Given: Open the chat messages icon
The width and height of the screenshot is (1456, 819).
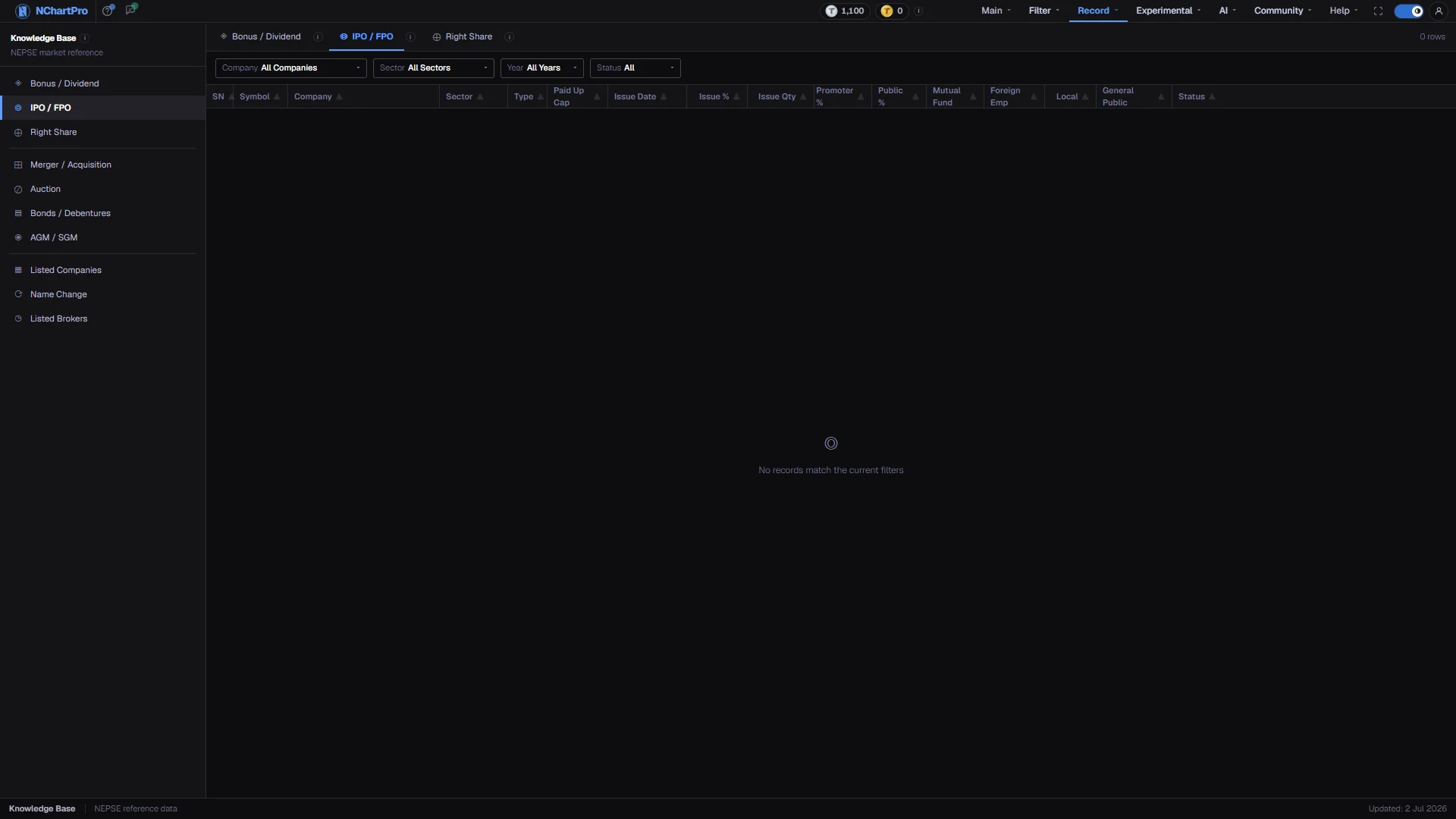Looking at the screenshot, I should pyautogui.click(x=131, y=10).
